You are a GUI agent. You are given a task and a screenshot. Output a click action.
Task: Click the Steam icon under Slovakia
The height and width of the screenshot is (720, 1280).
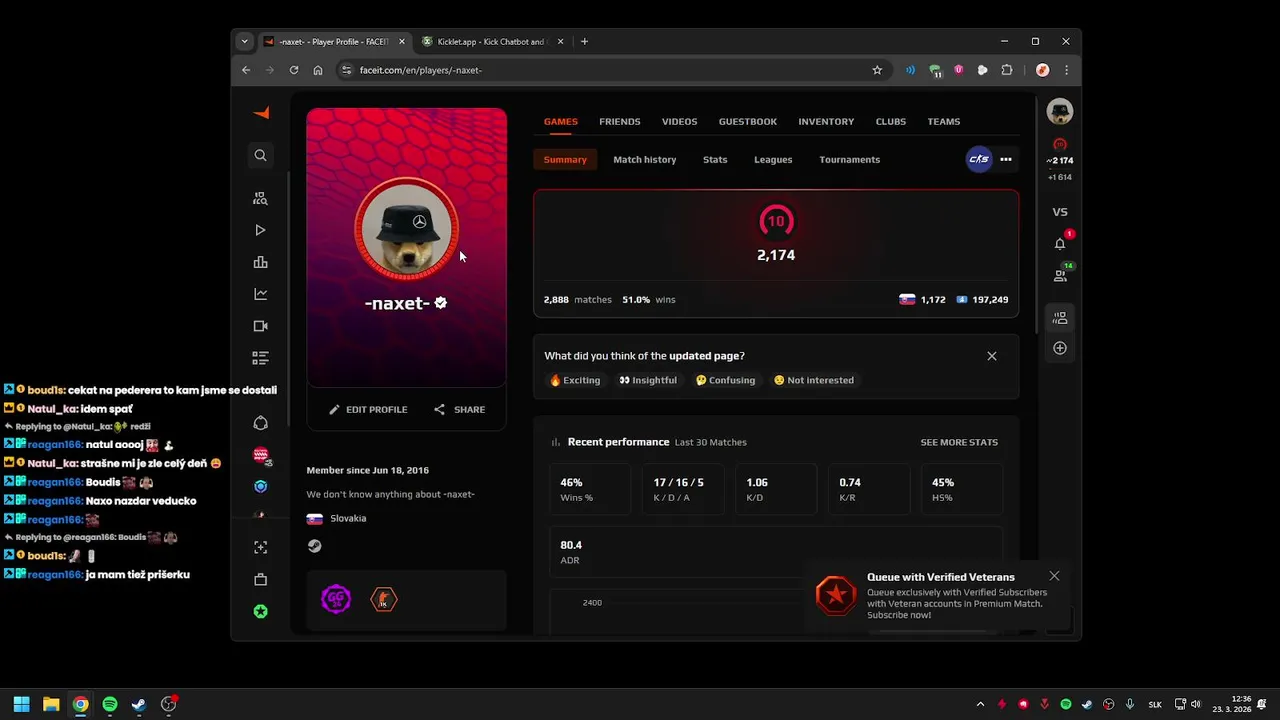tap(314, 546)
